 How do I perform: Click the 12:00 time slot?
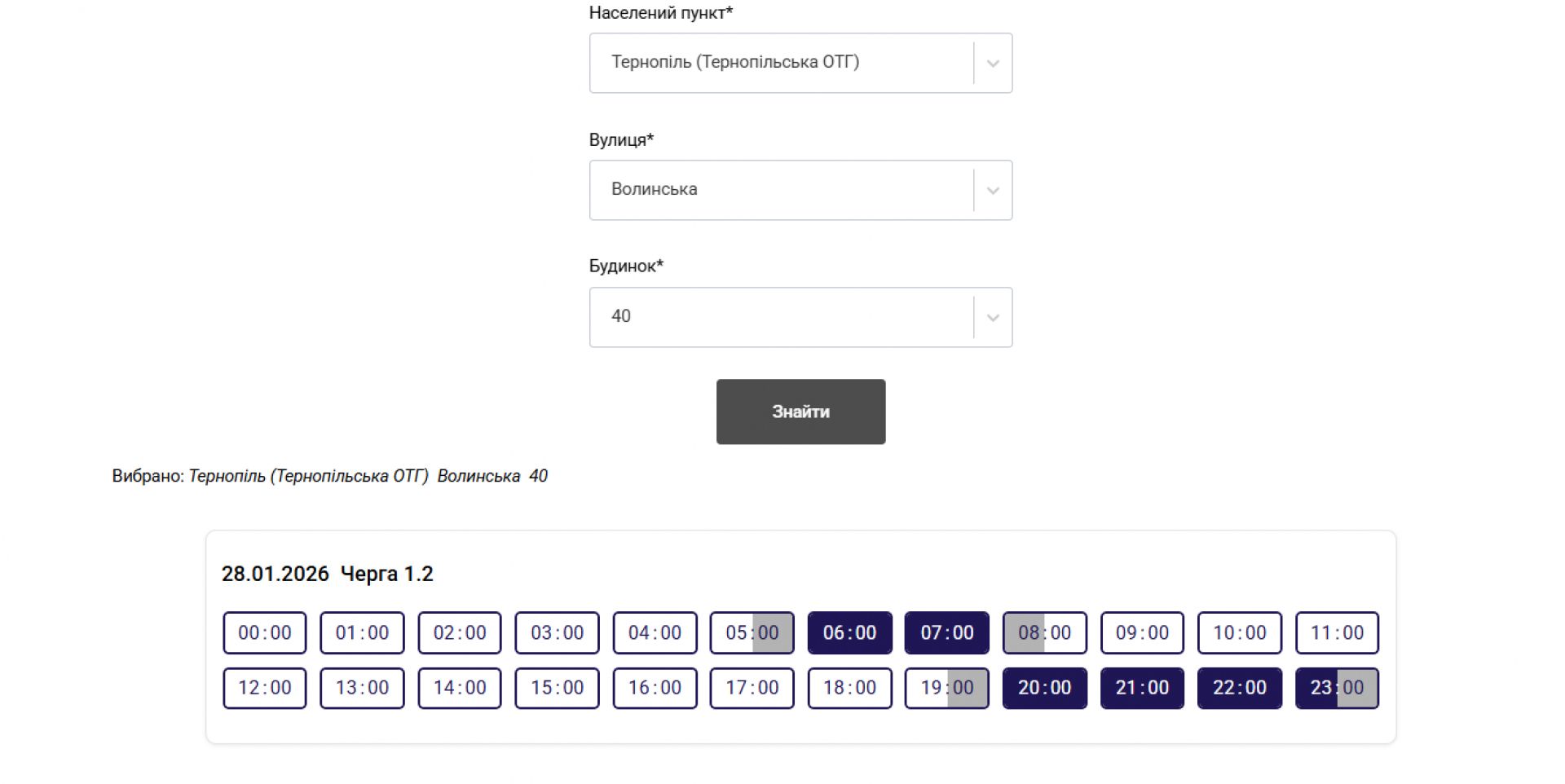(x=265, y=689)
